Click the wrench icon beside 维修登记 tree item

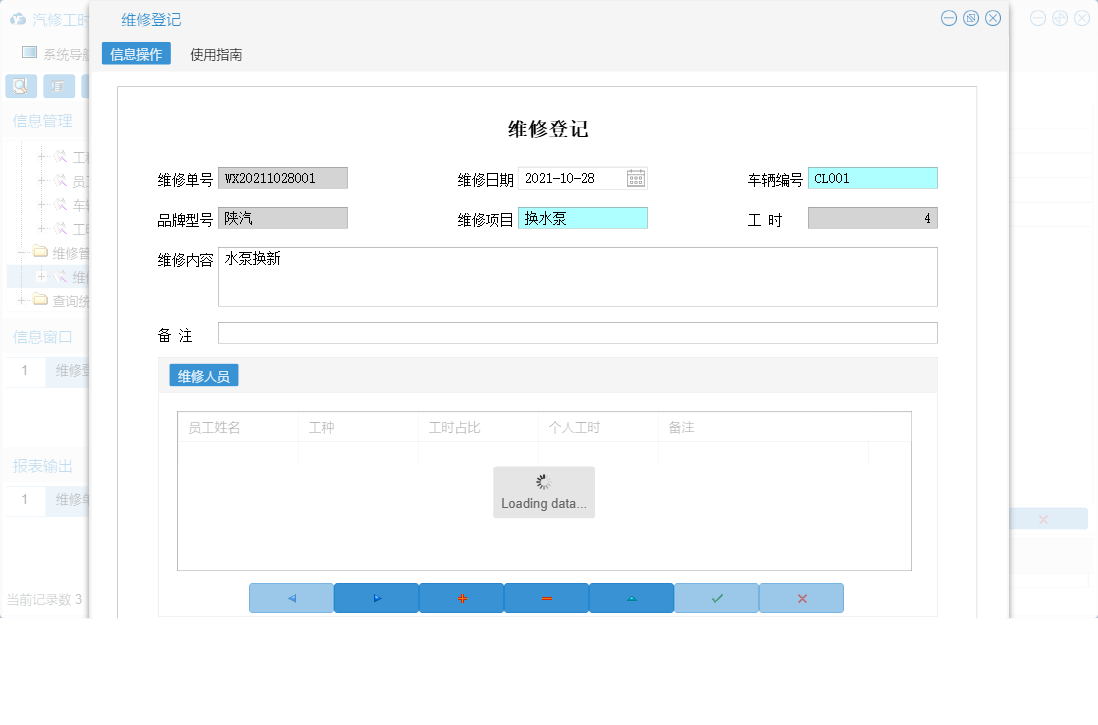(x=60, y=277)
